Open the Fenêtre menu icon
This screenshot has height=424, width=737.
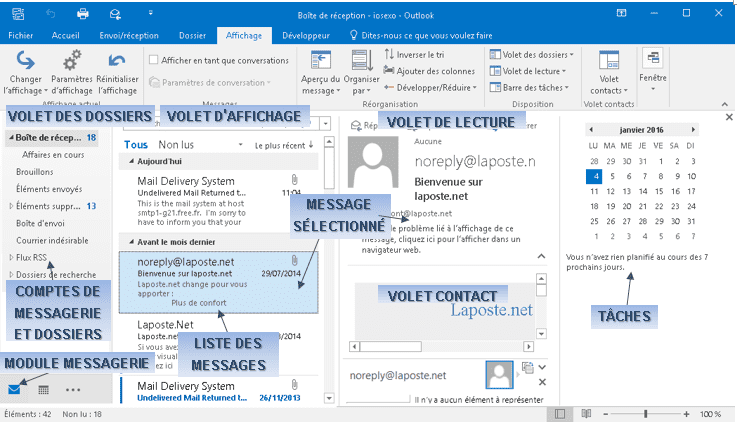point(653,58)
